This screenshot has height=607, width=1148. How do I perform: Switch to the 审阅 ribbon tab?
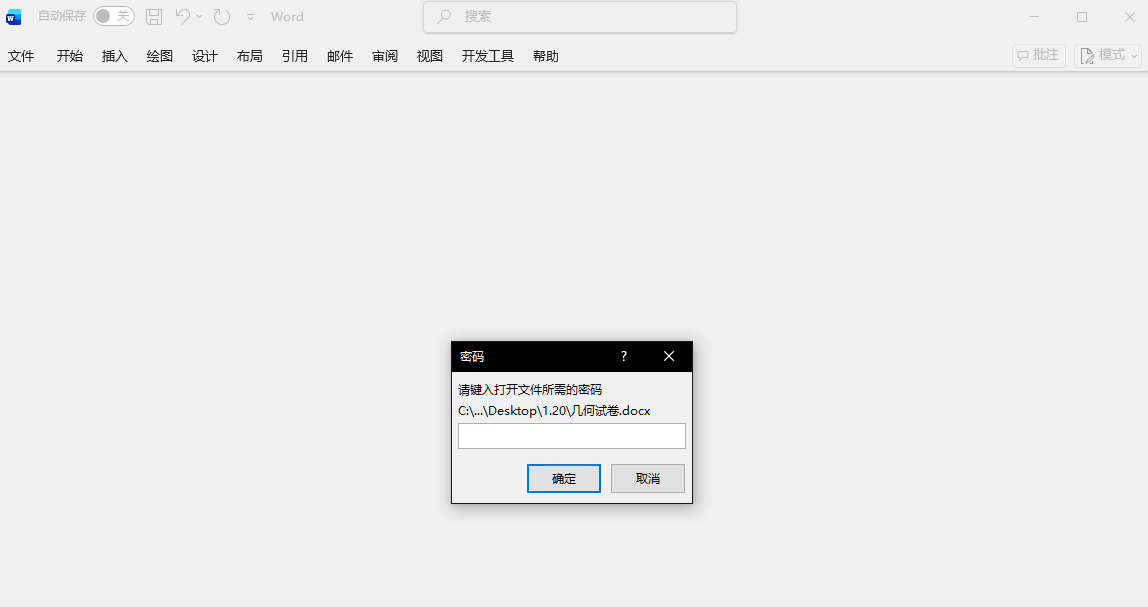384,56
